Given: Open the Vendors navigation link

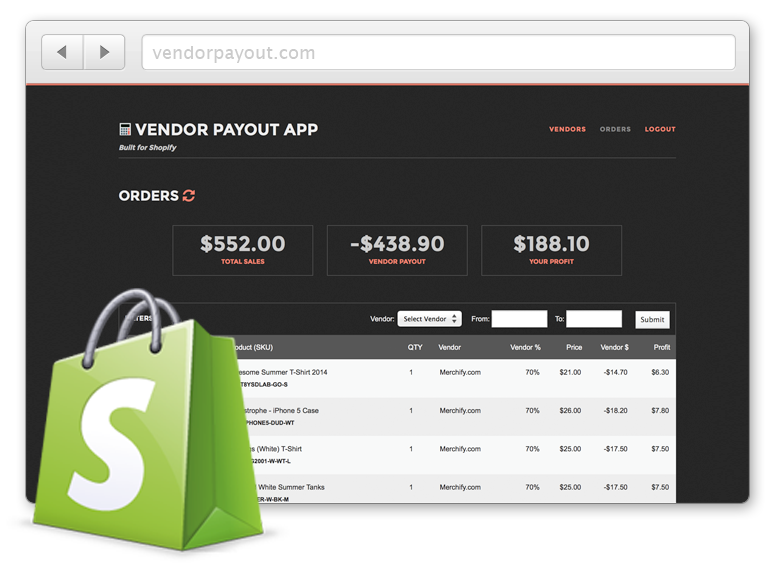Looking at the screenshot, I should (x=567, y=129).
